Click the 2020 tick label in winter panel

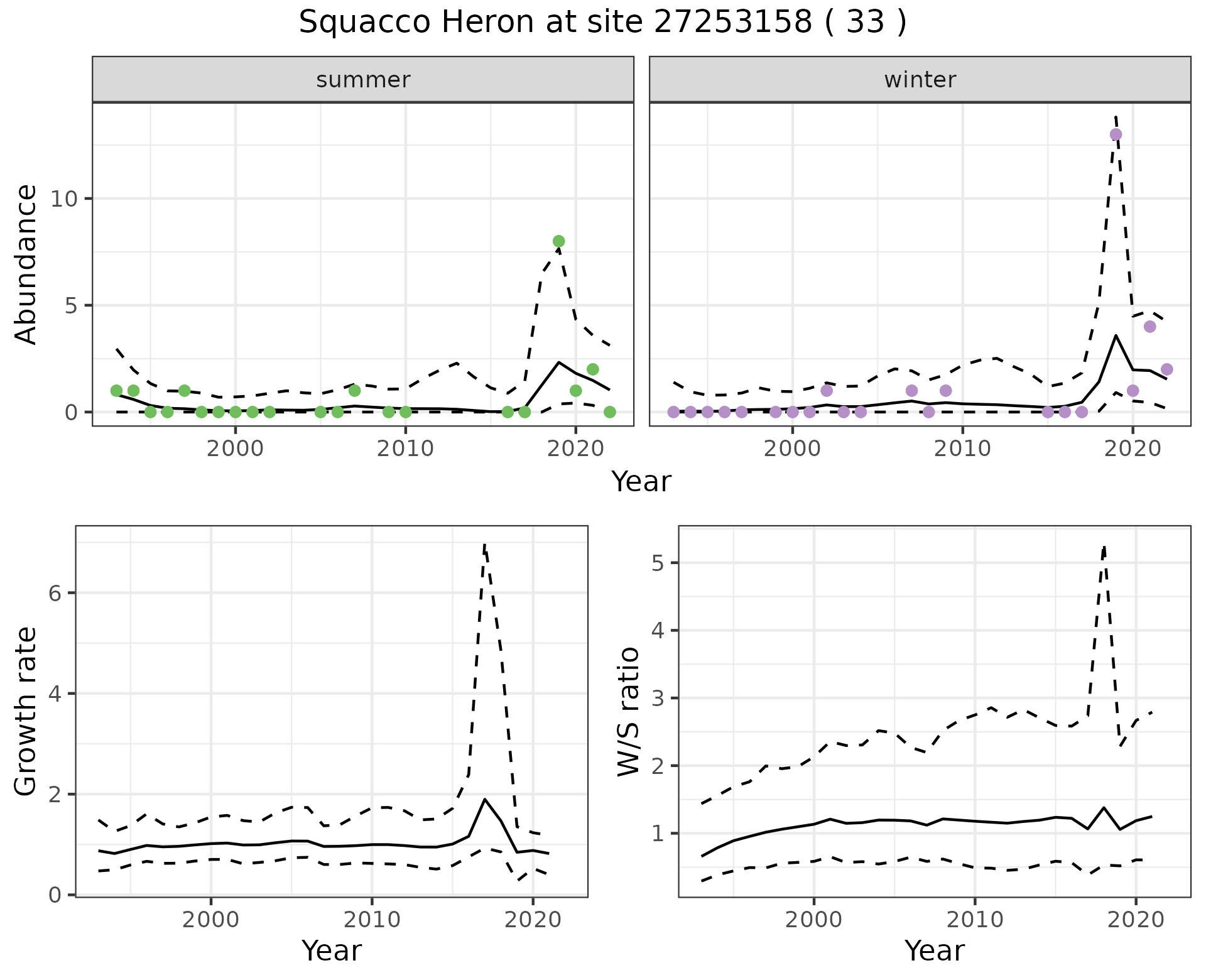1132,449
